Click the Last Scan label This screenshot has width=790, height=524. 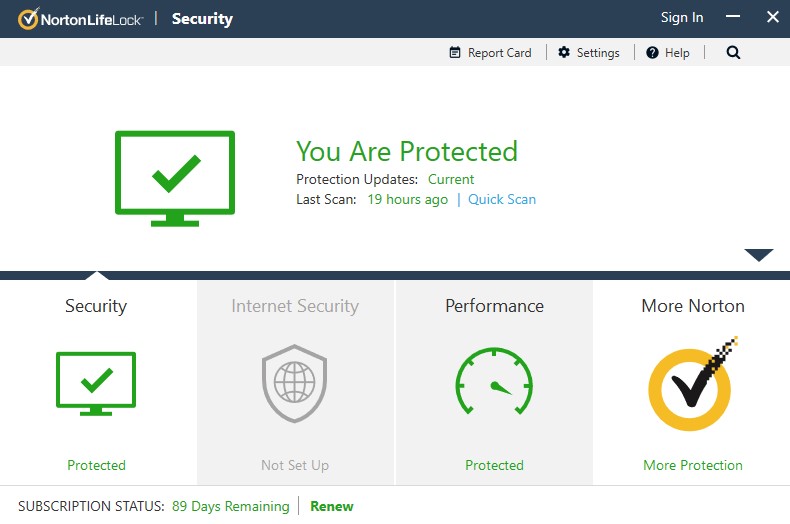(326, 200)
